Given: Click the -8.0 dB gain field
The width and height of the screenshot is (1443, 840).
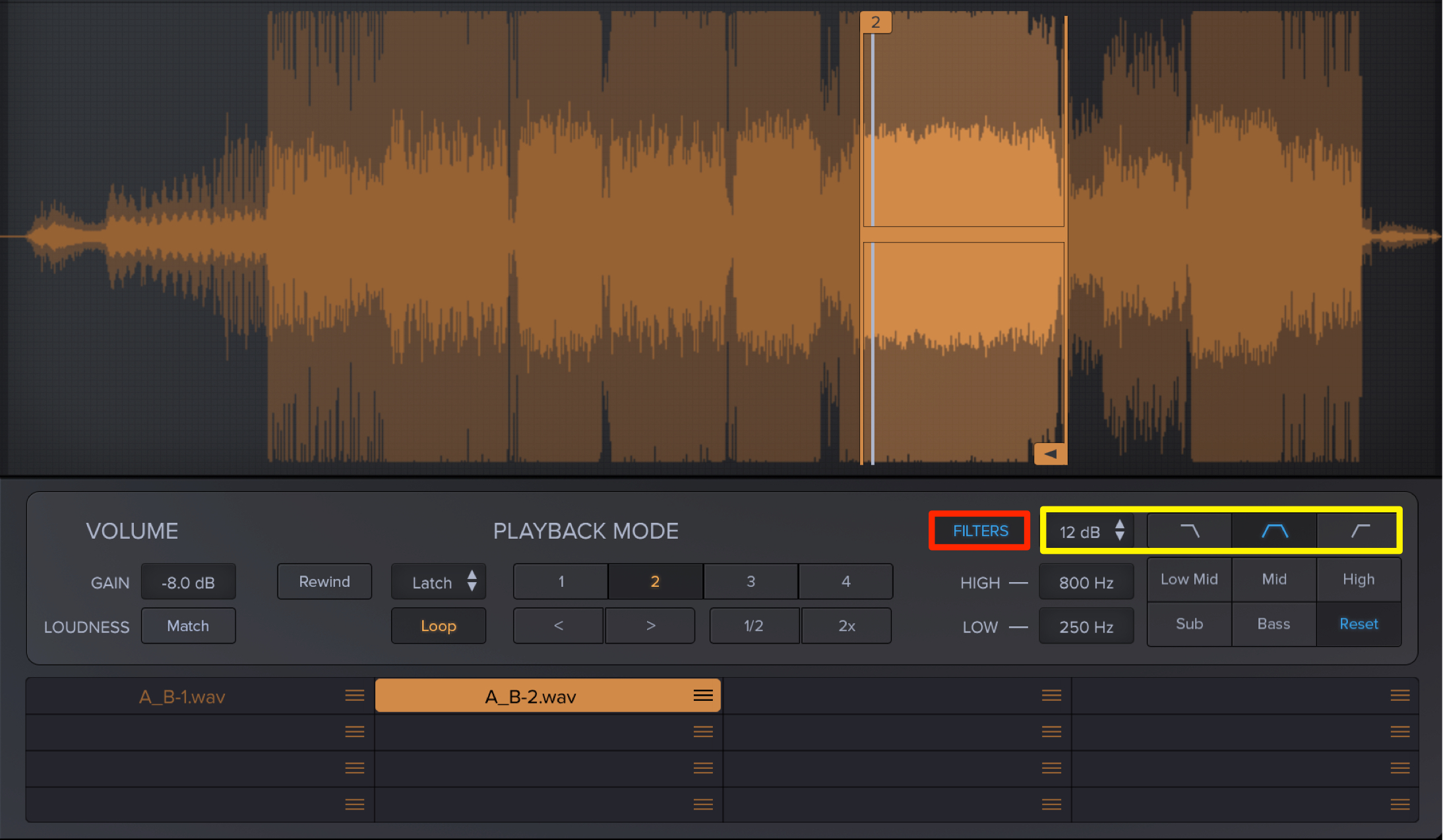Looking at the screenshot, I should pyautogui.click(x=188, y=583).
